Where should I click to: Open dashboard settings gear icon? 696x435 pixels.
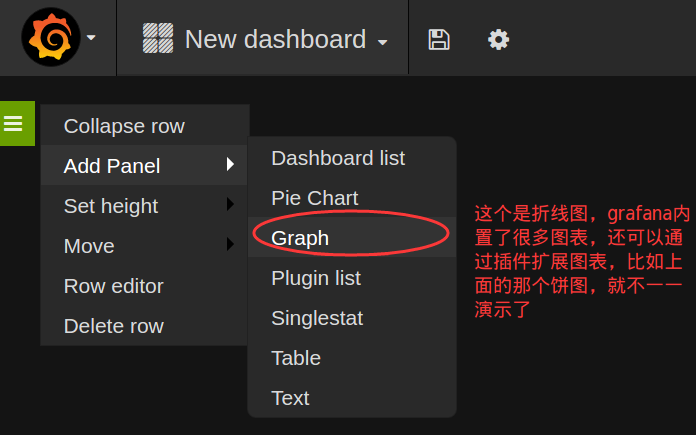(498, 39)
